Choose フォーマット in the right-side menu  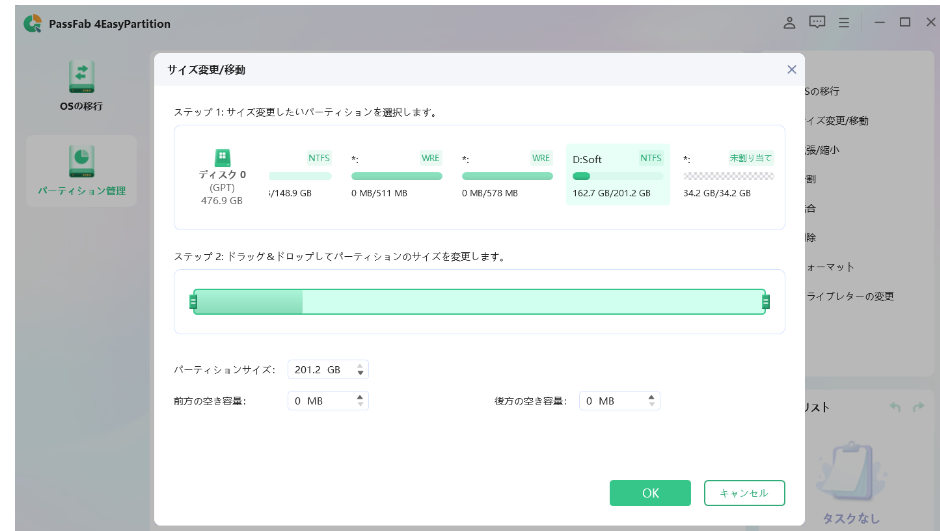(x=829, y=267)
